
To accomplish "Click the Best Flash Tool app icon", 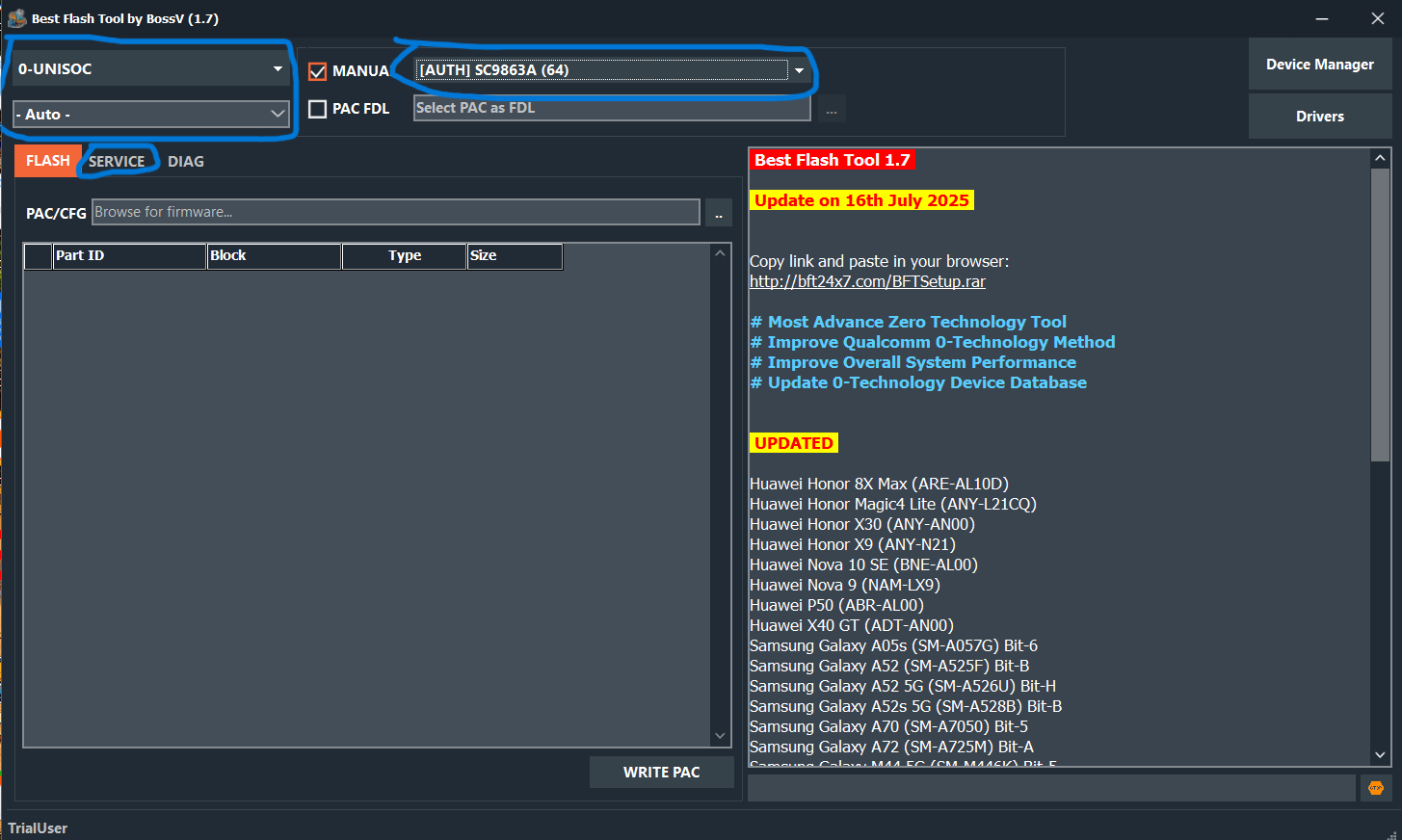I will (16, 18).
